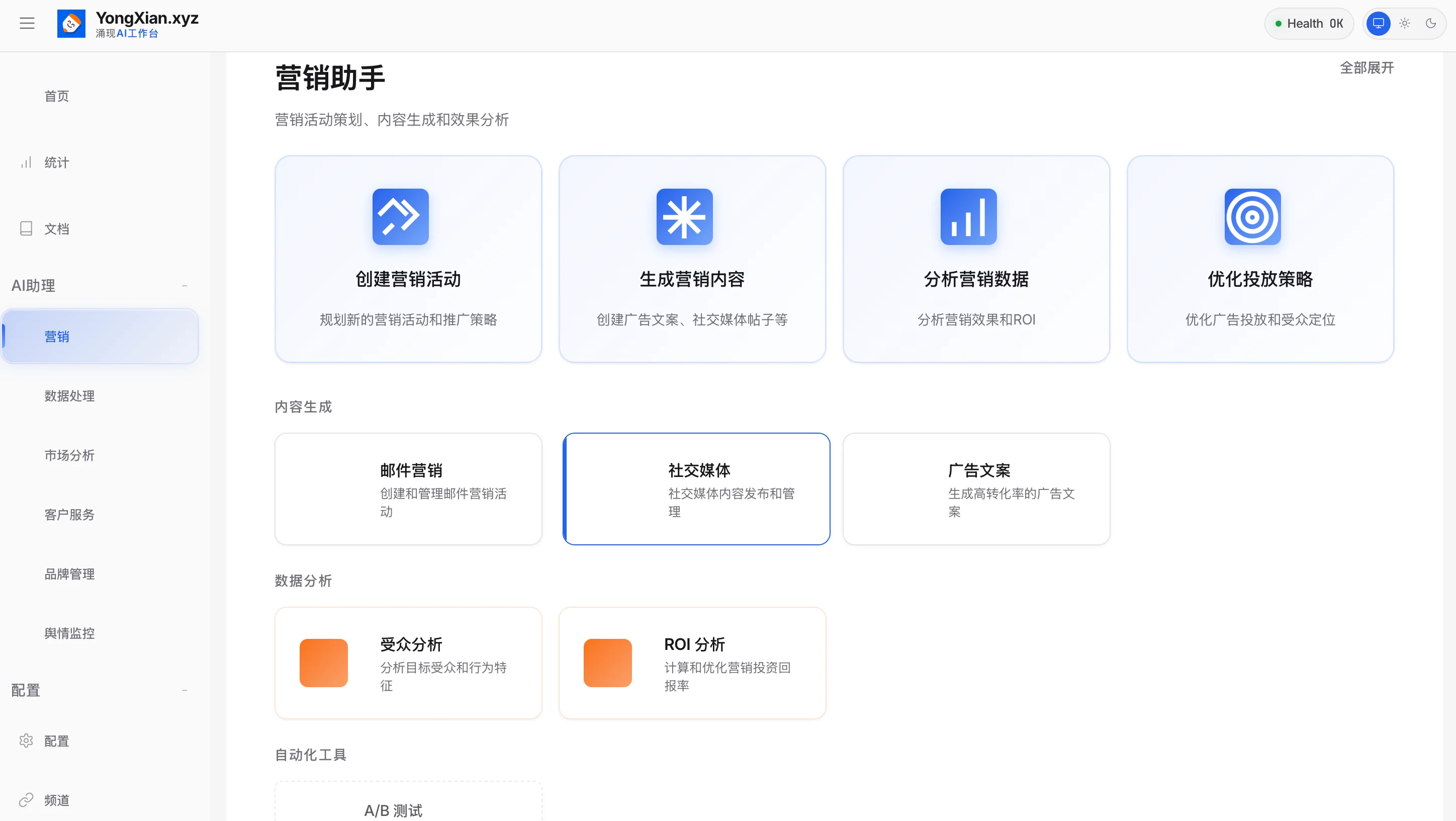
Task: Open the 社交媒体 card
Action: tap(696, 489)
